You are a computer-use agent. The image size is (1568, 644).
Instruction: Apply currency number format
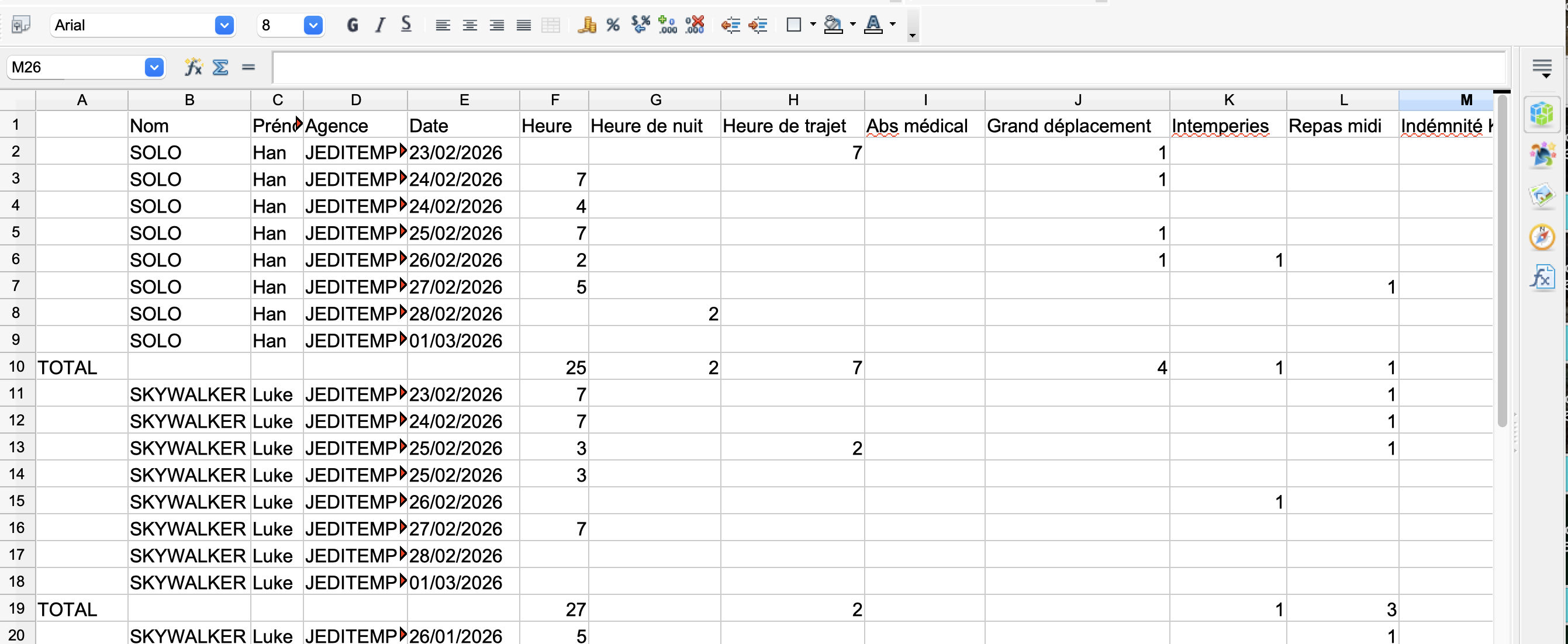point(587,25)
